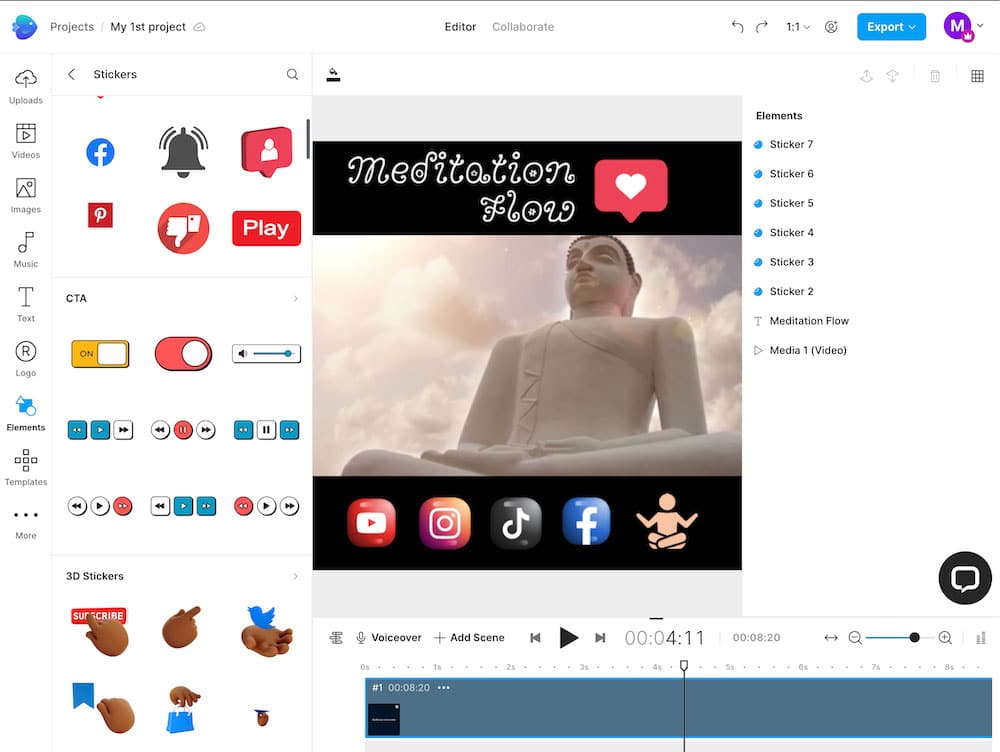Screen dimensions: 1000x752
Task: Go back from Stickers panel
Action: (x=71, y=74)
